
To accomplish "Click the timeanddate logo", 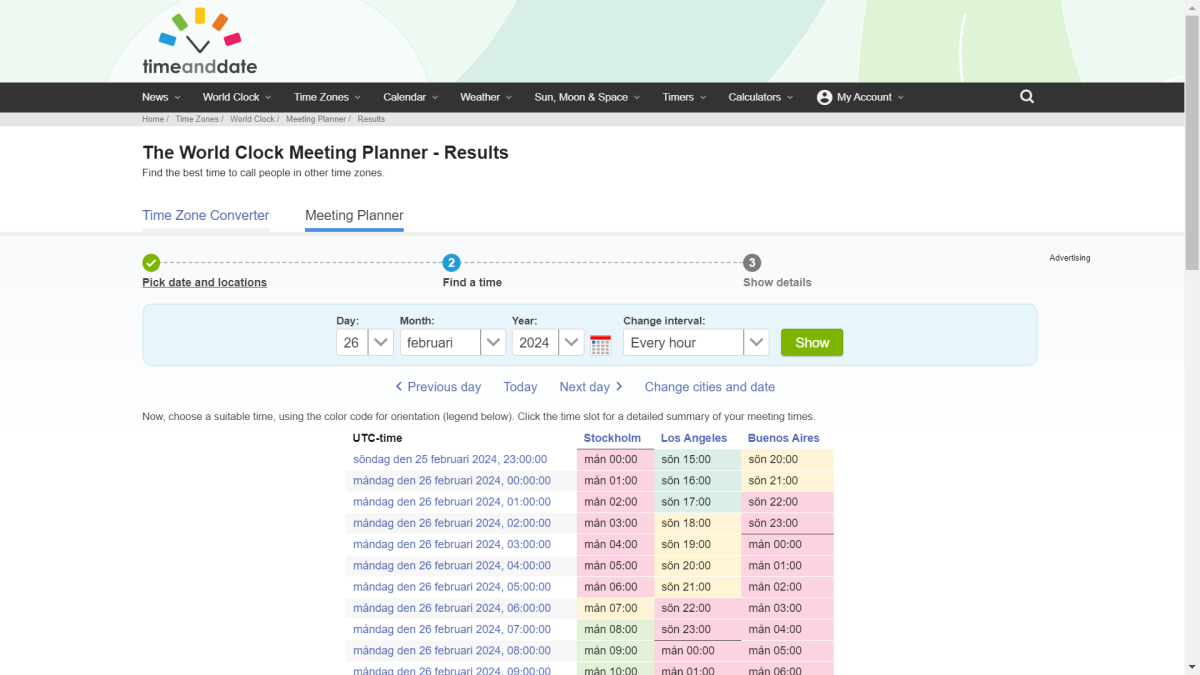I will 200,42.
